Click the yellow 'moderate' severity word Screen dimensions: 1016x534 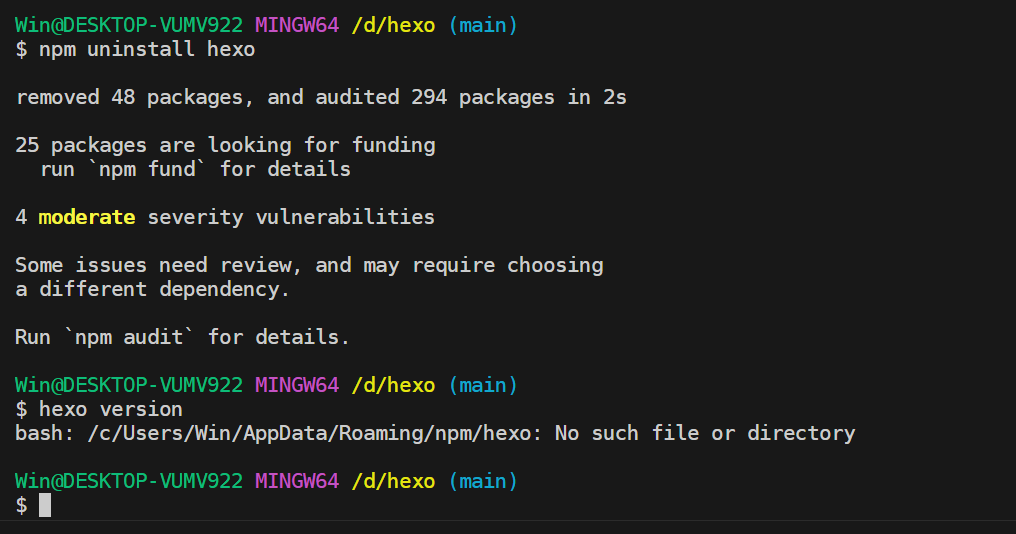coord(87,217)
